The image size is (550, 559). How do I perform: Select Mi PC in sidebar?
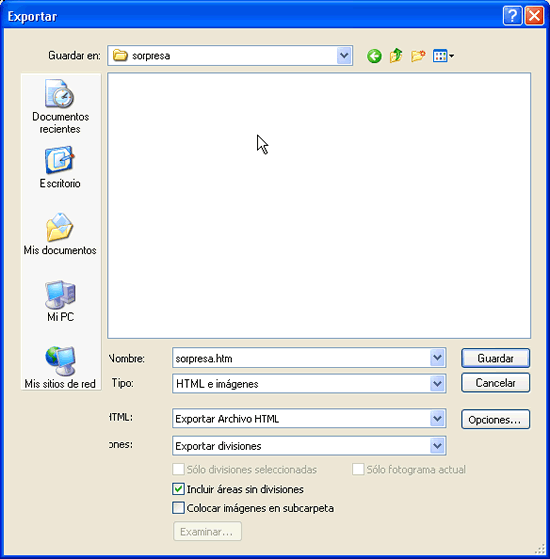(x=60, y=301)
